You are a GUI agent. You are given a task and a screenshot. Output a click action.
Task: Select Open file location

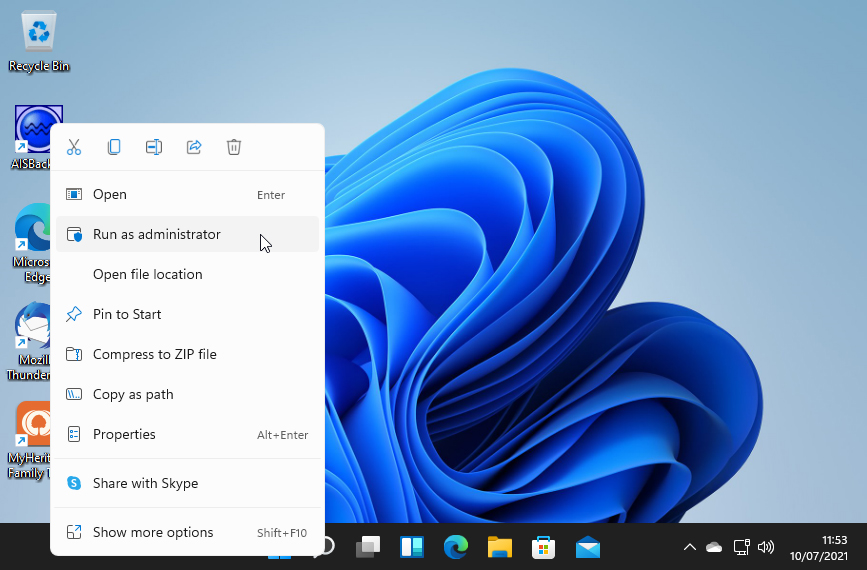click(187, 274)
